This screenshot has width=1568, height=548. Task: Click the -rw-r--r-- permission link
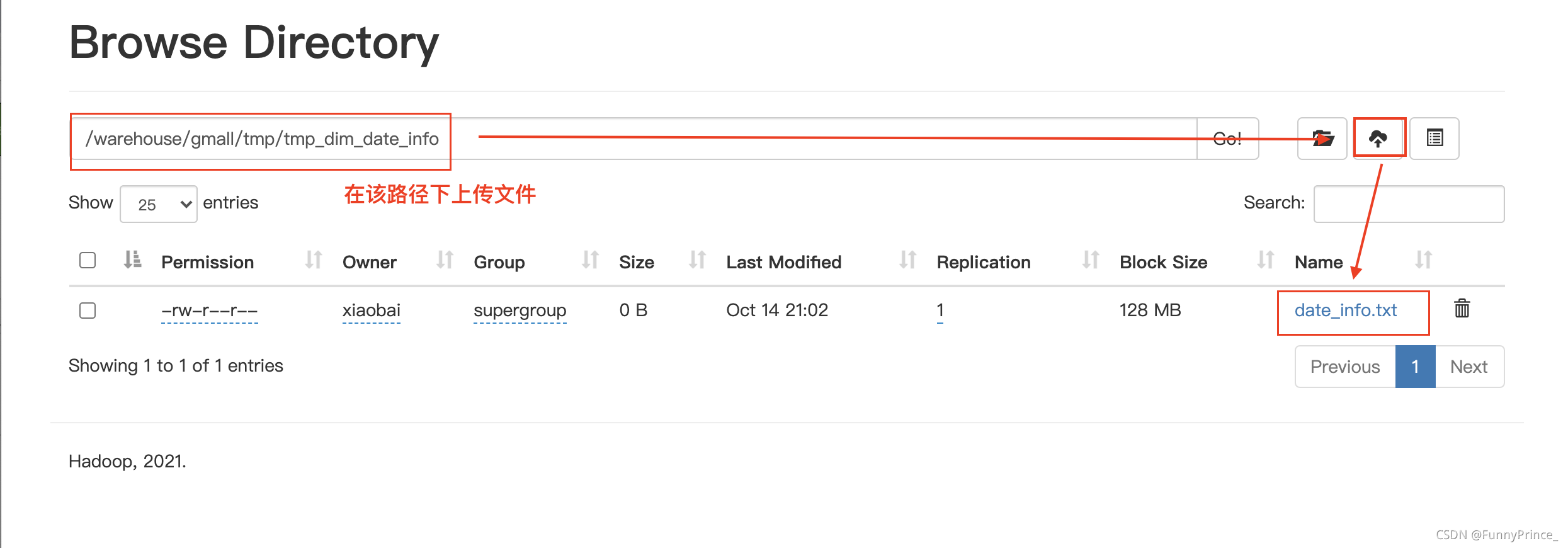[x=210, y=311]
